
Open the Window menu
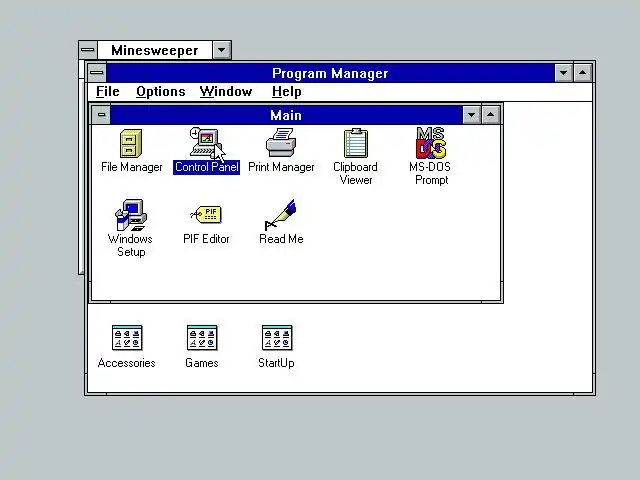(x=226, y=91)
